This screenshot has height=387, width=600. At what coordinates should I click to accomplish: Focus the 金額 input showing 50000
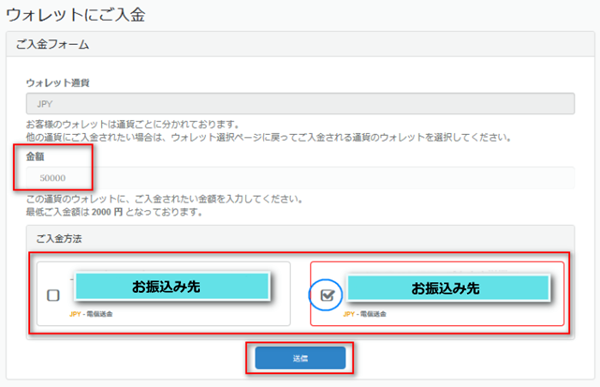[x=300, y=178]
